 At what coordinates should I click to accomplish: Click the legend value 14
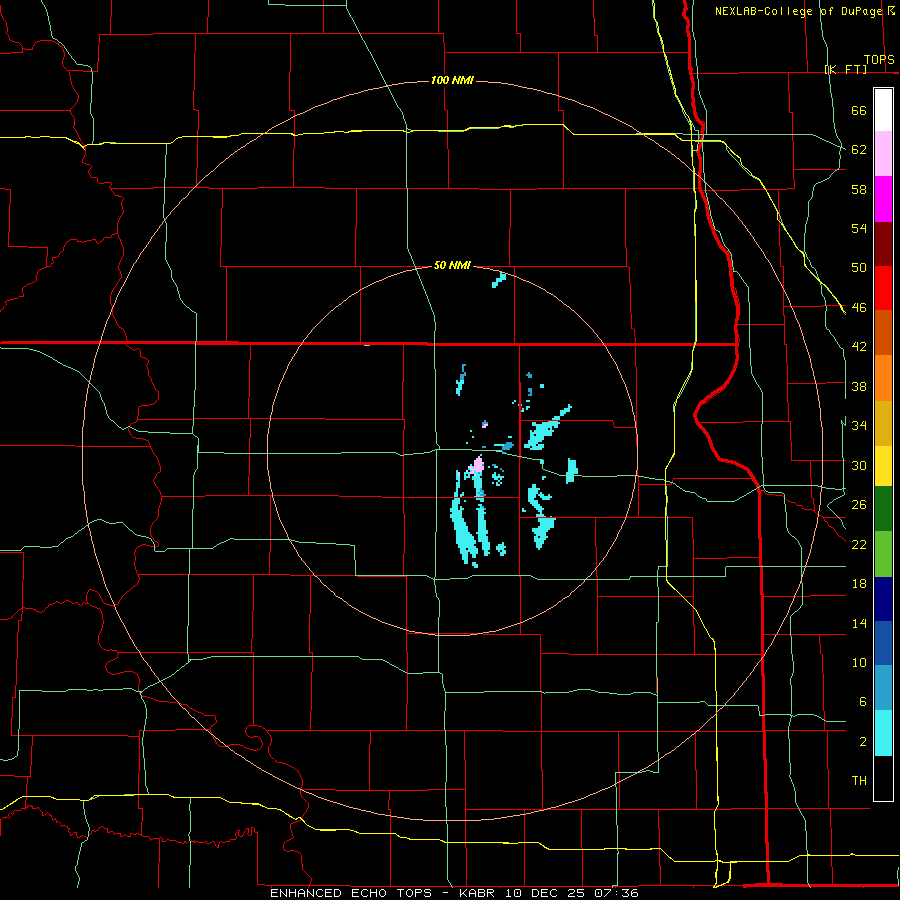coord(859,623)
